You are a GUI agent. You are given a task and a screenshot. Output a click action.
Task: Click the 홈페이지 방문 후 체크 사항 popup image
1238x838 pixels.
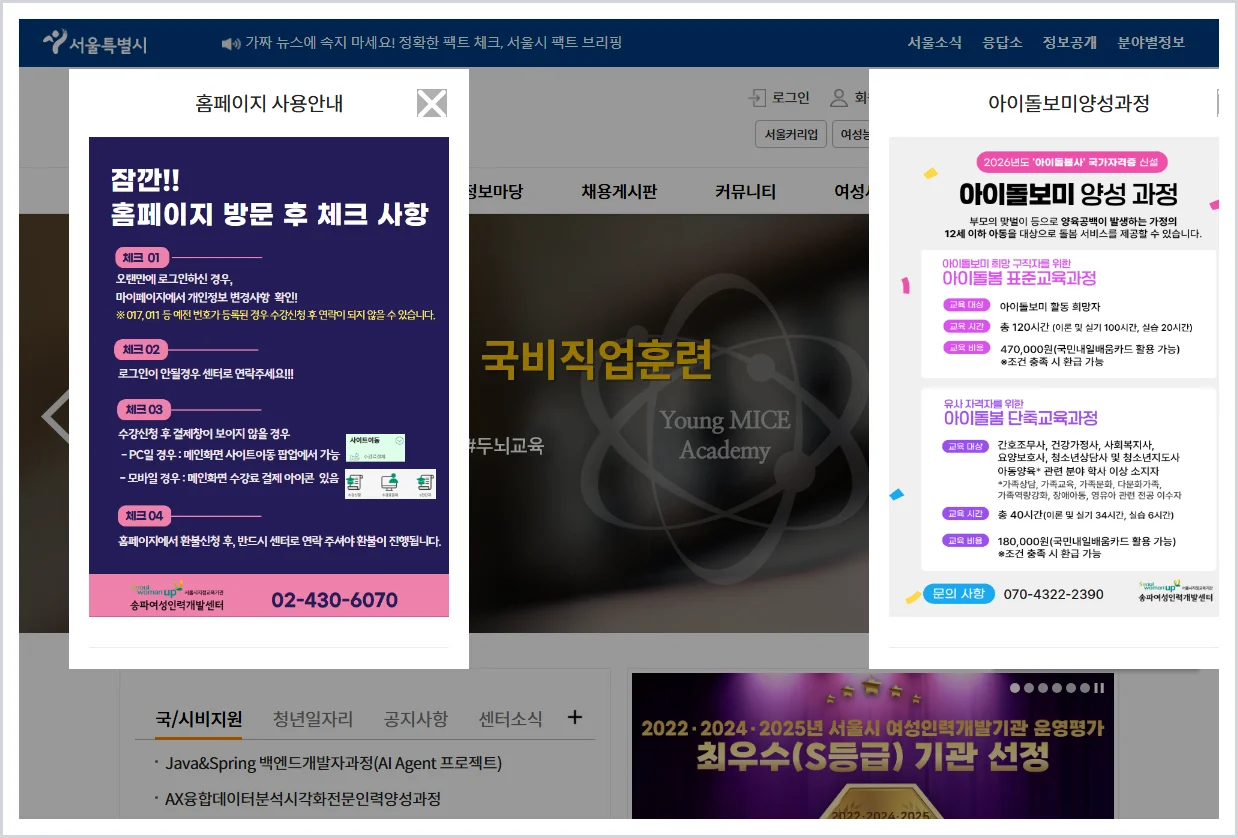tap(269, 376)
